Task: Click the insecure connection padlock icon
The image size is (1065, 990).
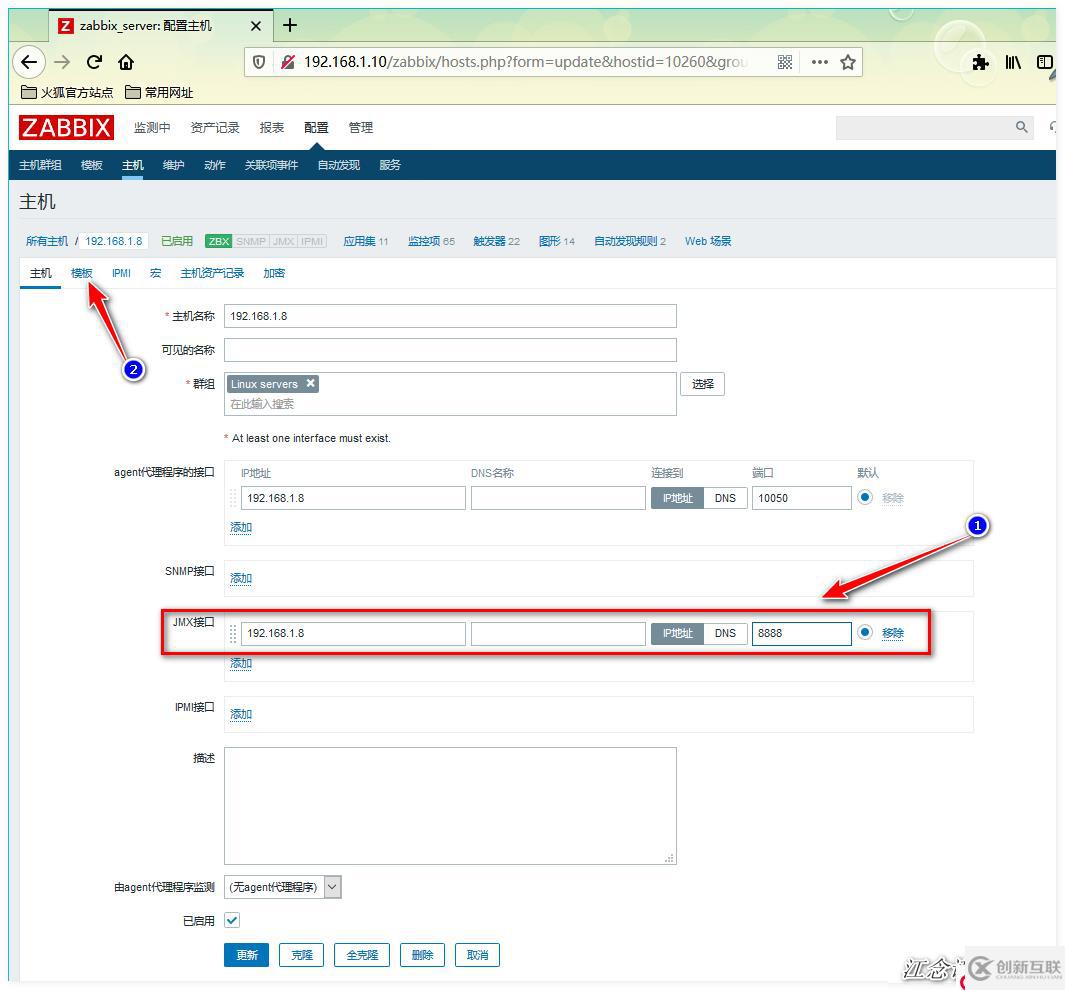Action: pyautogui.click(x=288, y=62)
